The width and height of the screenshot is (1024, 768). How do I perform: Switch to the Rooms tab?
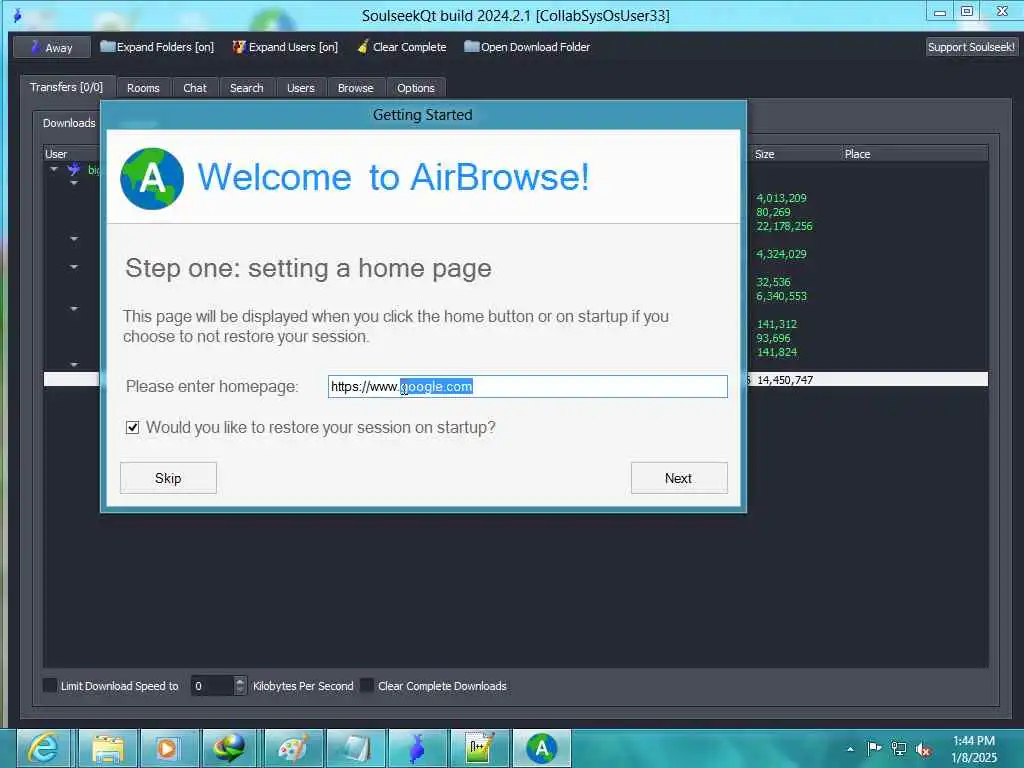(143, 88)
